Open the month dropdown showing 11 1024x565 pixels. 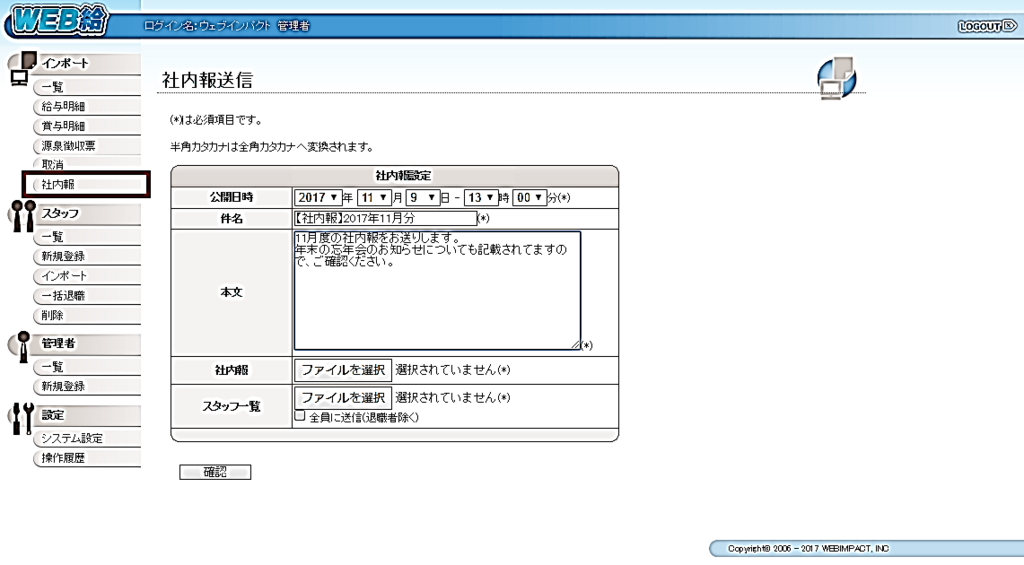click(x=374, y=197)
